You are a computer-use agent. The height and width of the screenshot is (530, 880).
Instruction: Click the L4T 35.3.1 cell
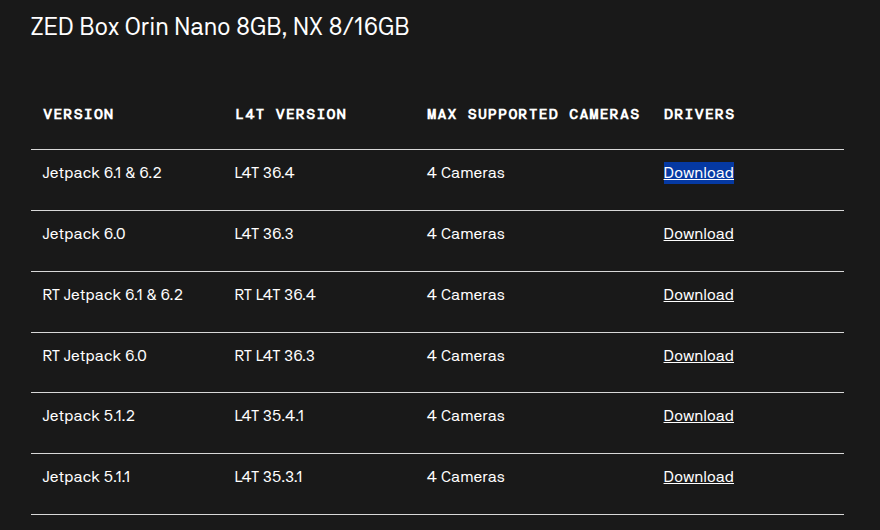coord(269,477)
